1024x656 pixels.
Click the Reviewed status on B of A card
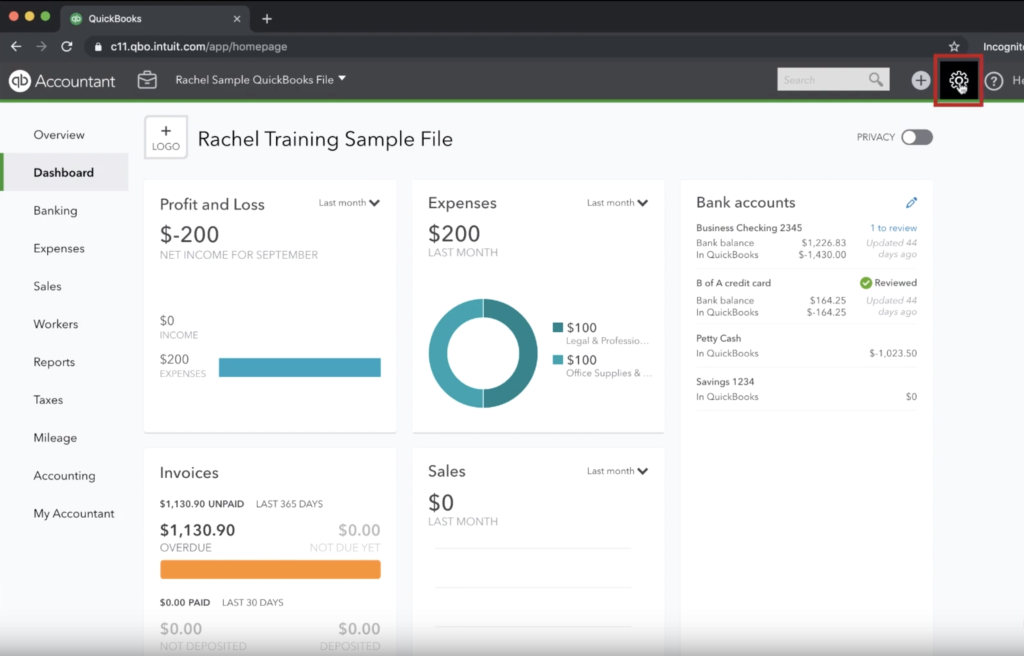click(888, 283)
